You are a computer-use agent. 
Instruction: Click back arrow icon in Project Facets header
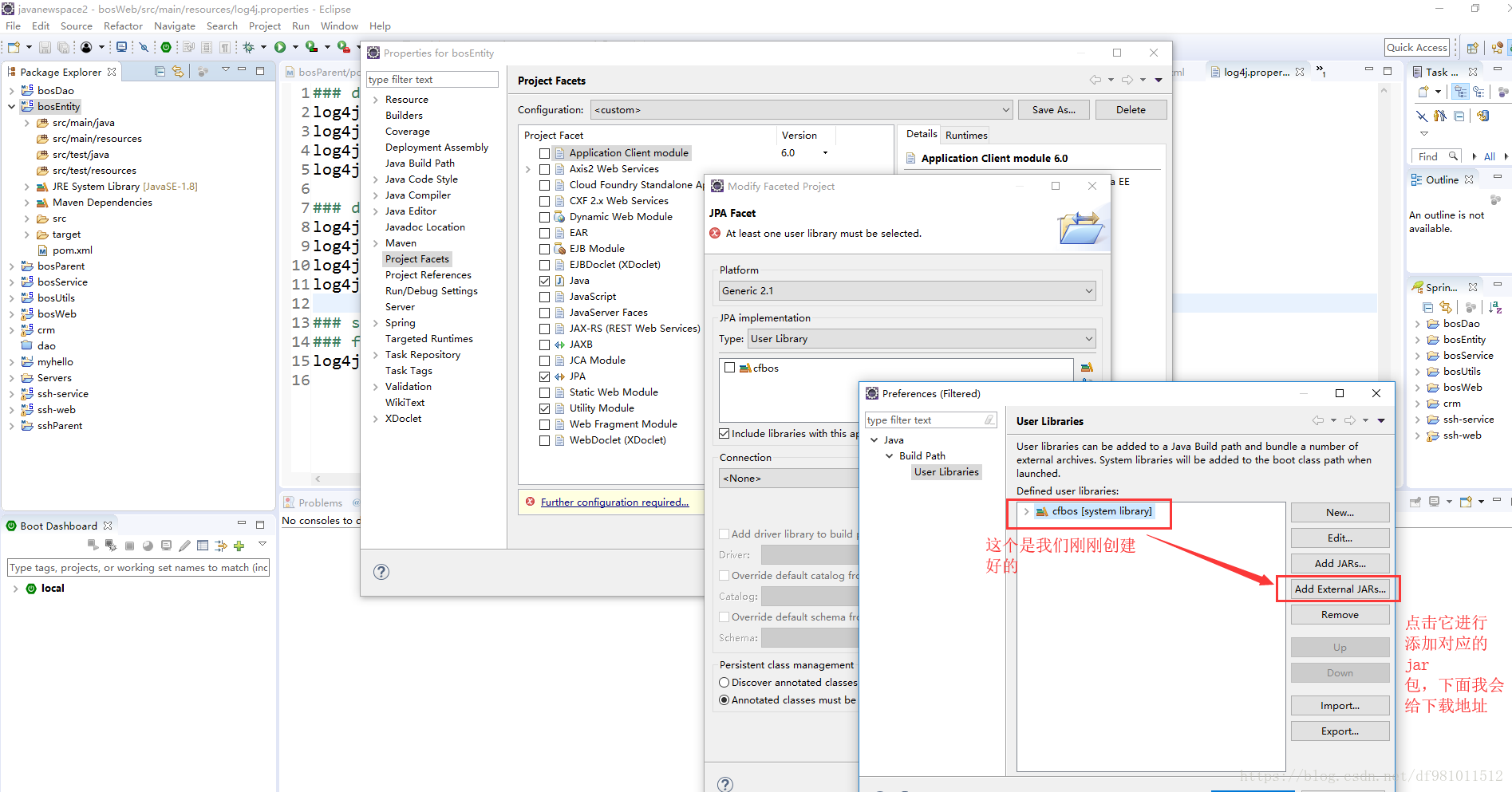1096,80
